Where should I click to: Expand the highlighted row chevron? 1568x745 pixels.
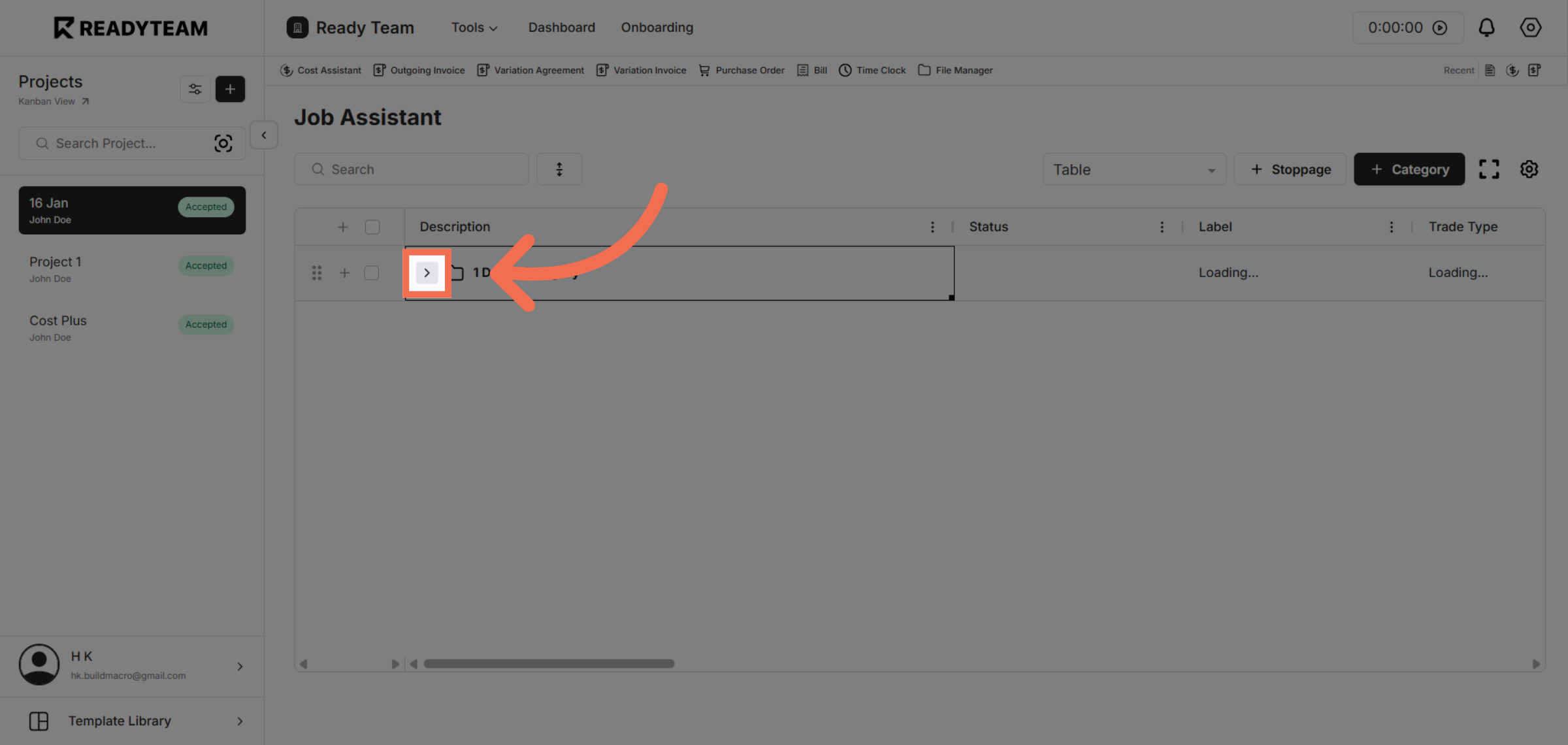(x=427, y=273)
